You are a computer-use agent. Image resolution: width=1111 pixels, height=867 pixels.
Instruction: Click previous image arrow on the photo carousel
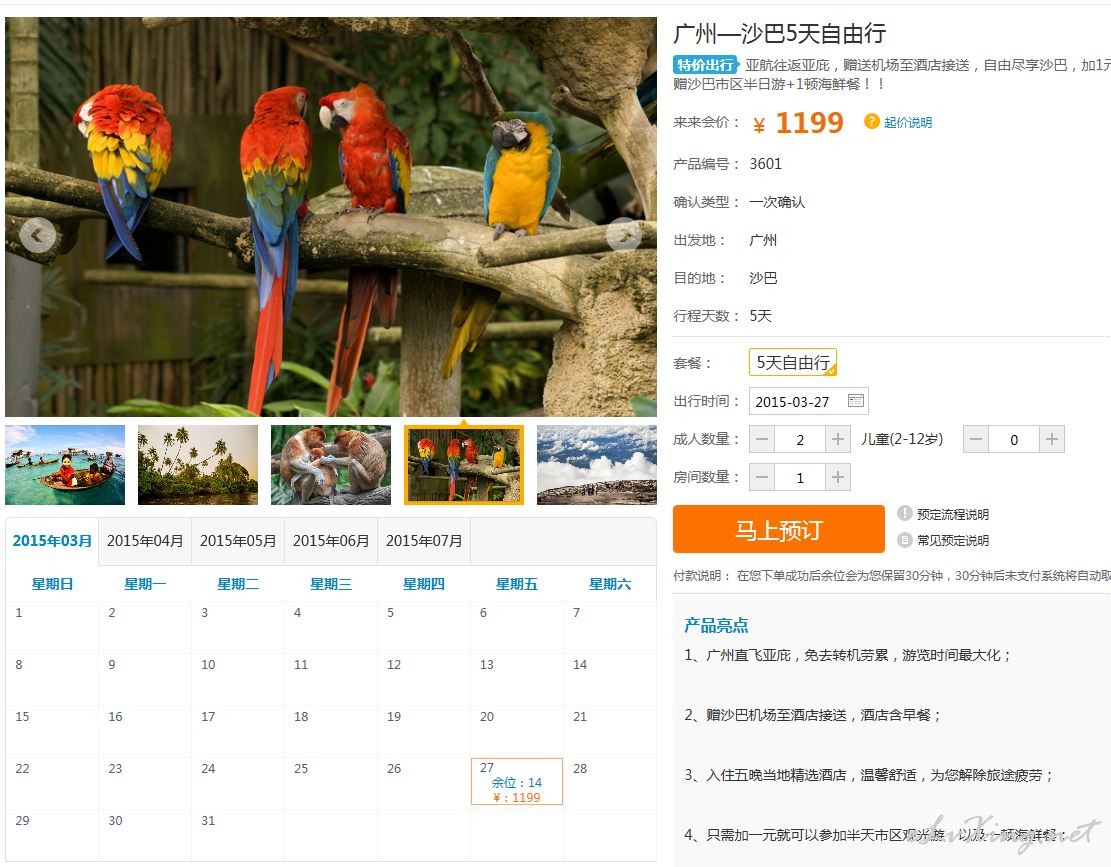pyautogui.click(x=38, y=235)
